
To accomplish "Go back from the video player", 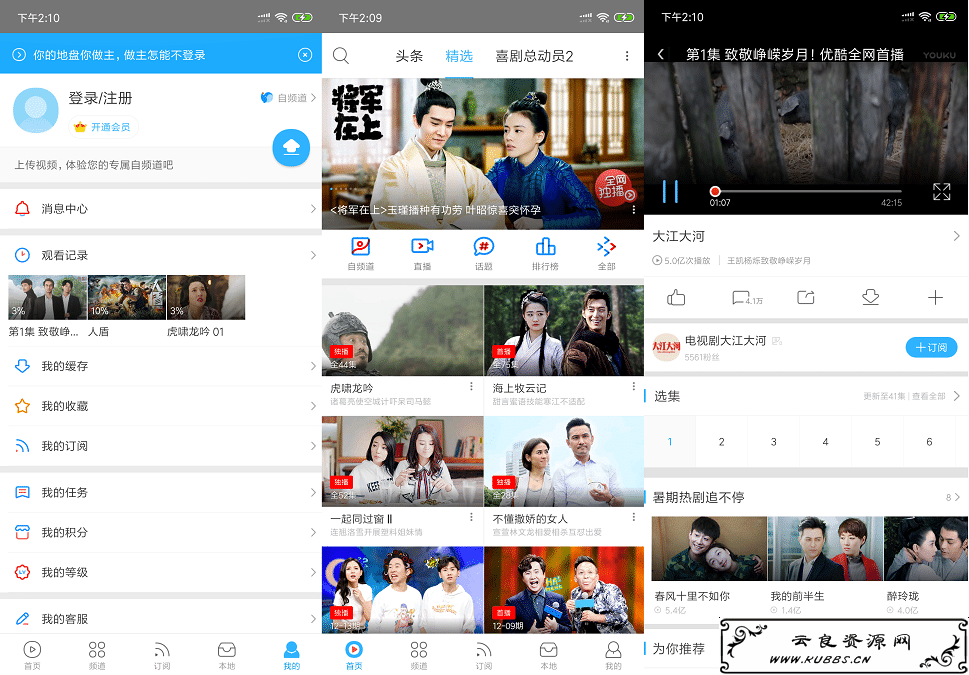I will [661, 54].
